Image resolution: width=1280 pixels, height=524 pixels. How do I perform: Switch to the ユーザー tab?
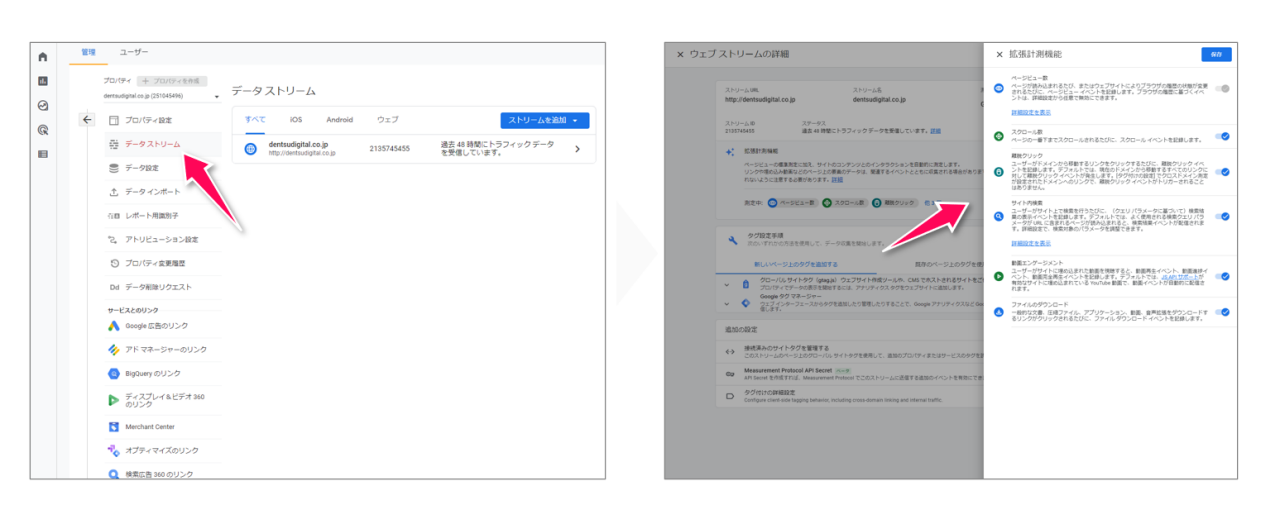coord(134,52)
